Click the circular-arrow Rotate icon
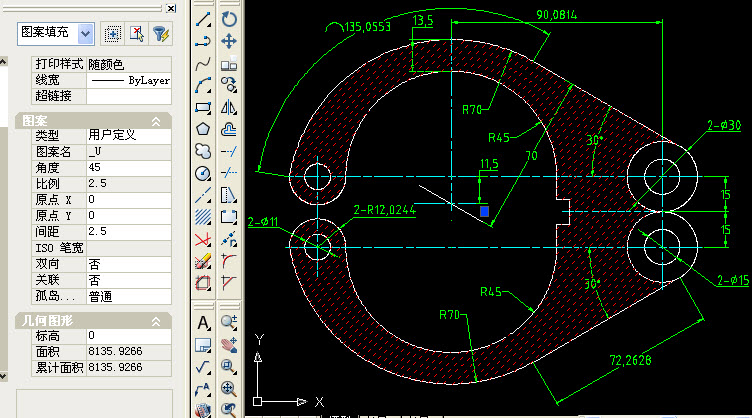 pos(229,20)
